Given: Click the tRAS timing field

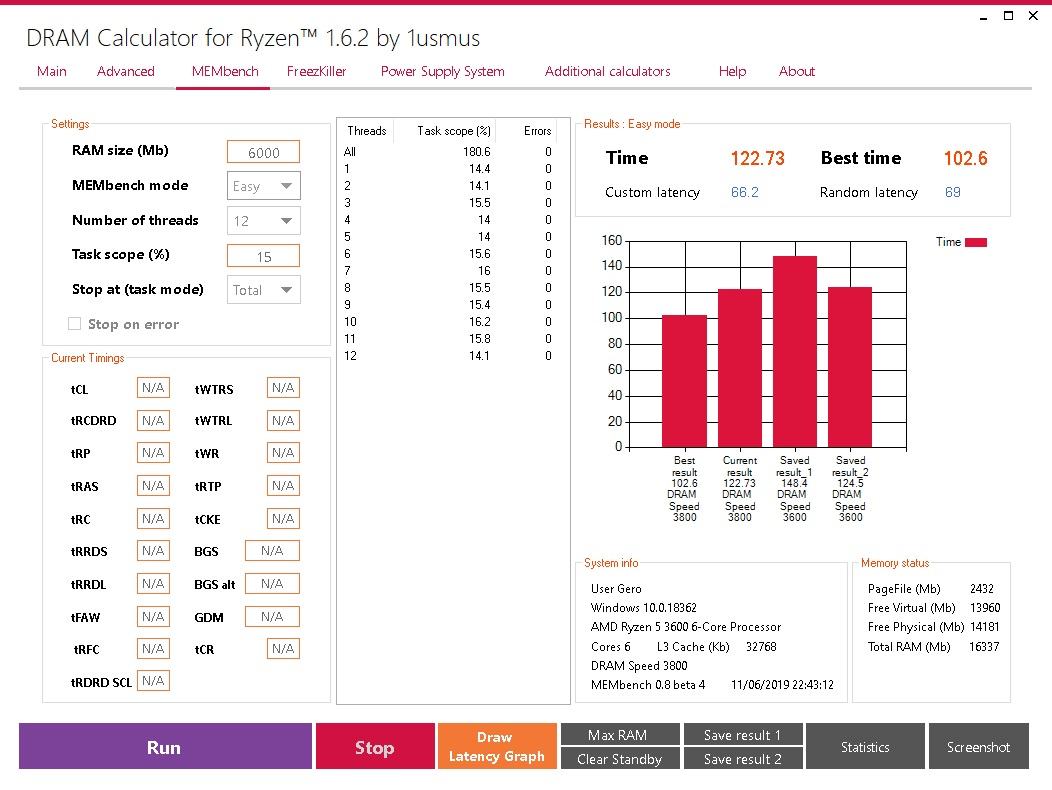Looking at the screenshot, I should [153, 486].
